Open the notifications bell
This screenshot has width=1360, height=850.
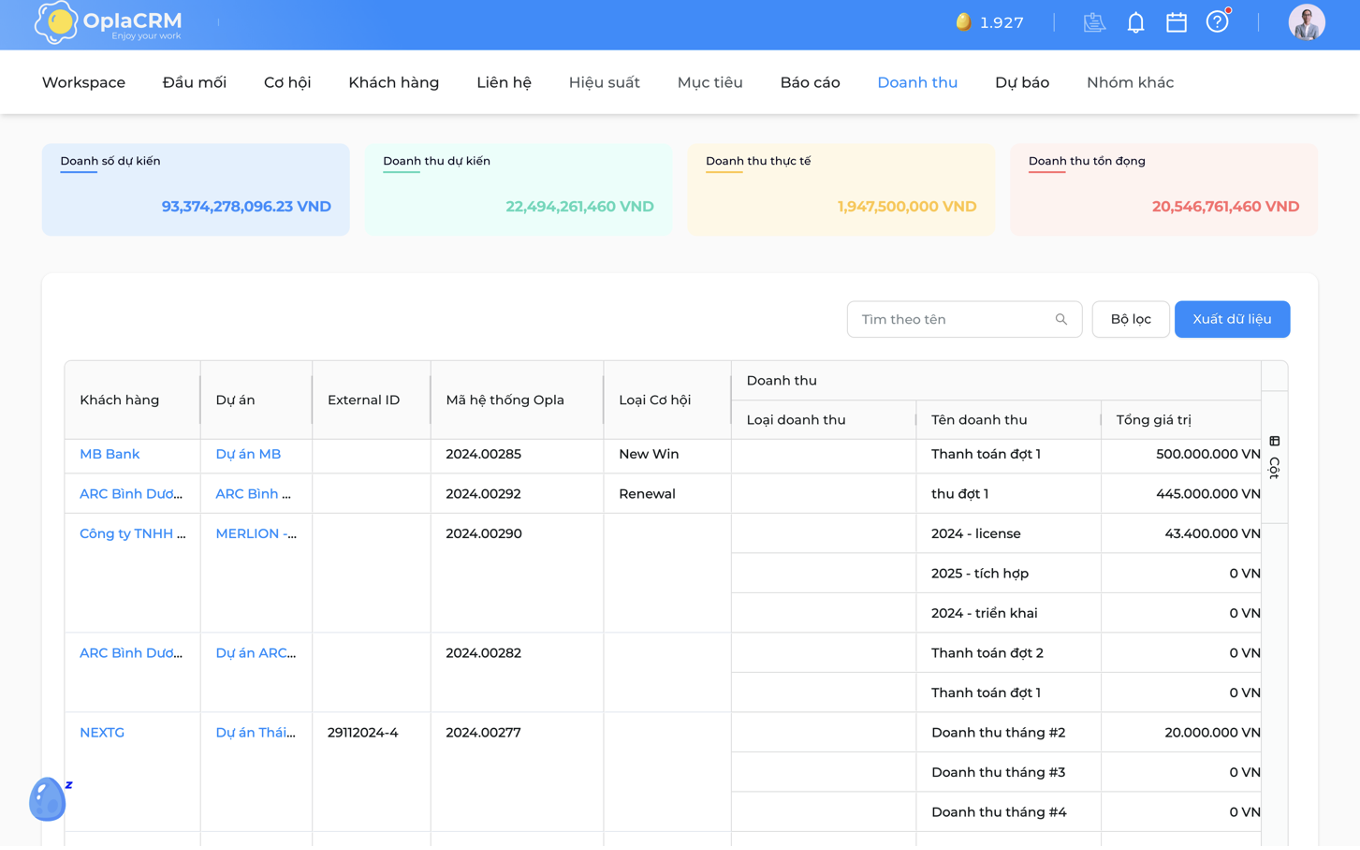[x=1136, y=22]
